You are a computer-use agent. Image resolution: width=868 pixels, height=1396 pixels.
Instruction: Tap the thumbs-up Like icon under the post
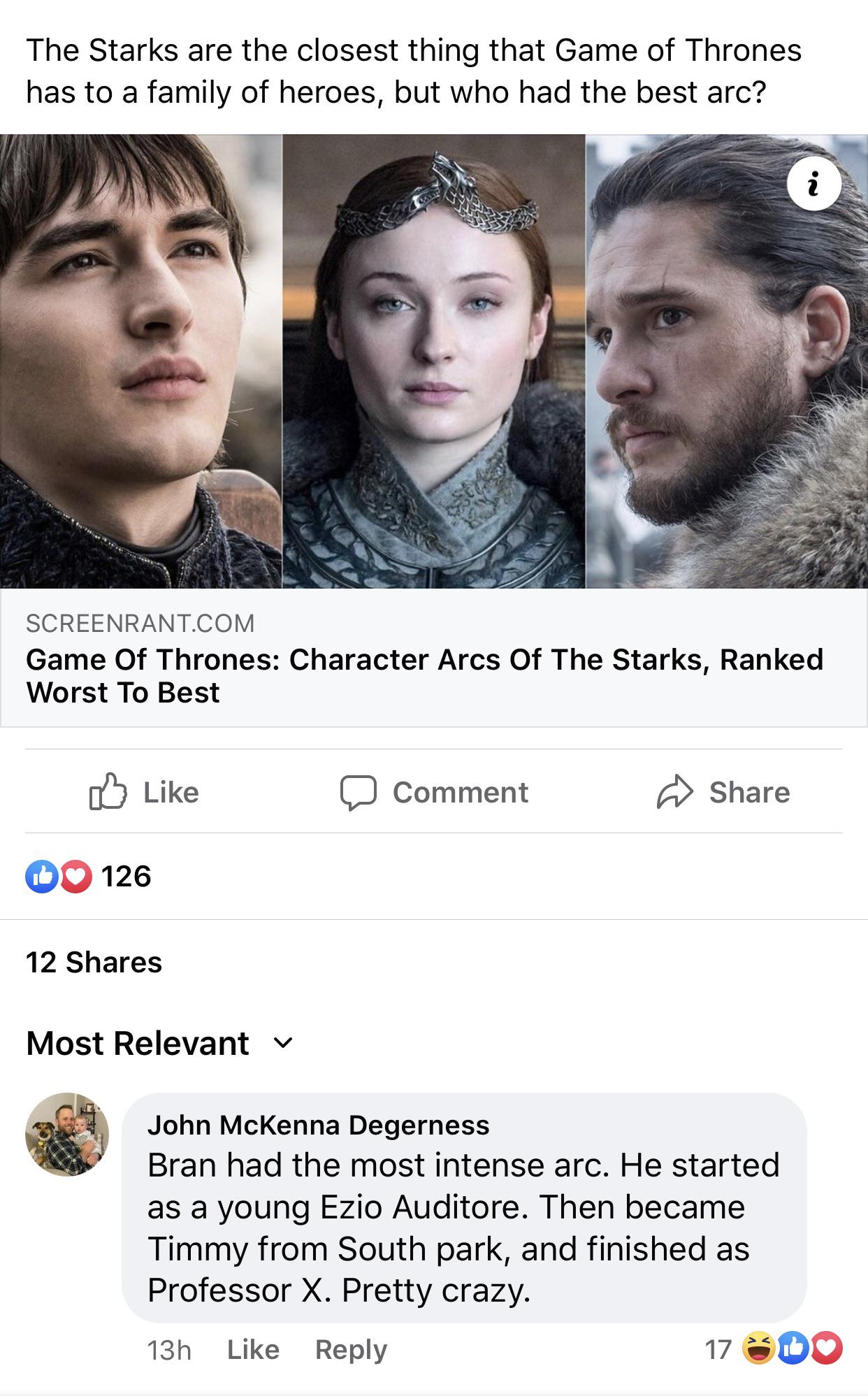pos(108,791)
